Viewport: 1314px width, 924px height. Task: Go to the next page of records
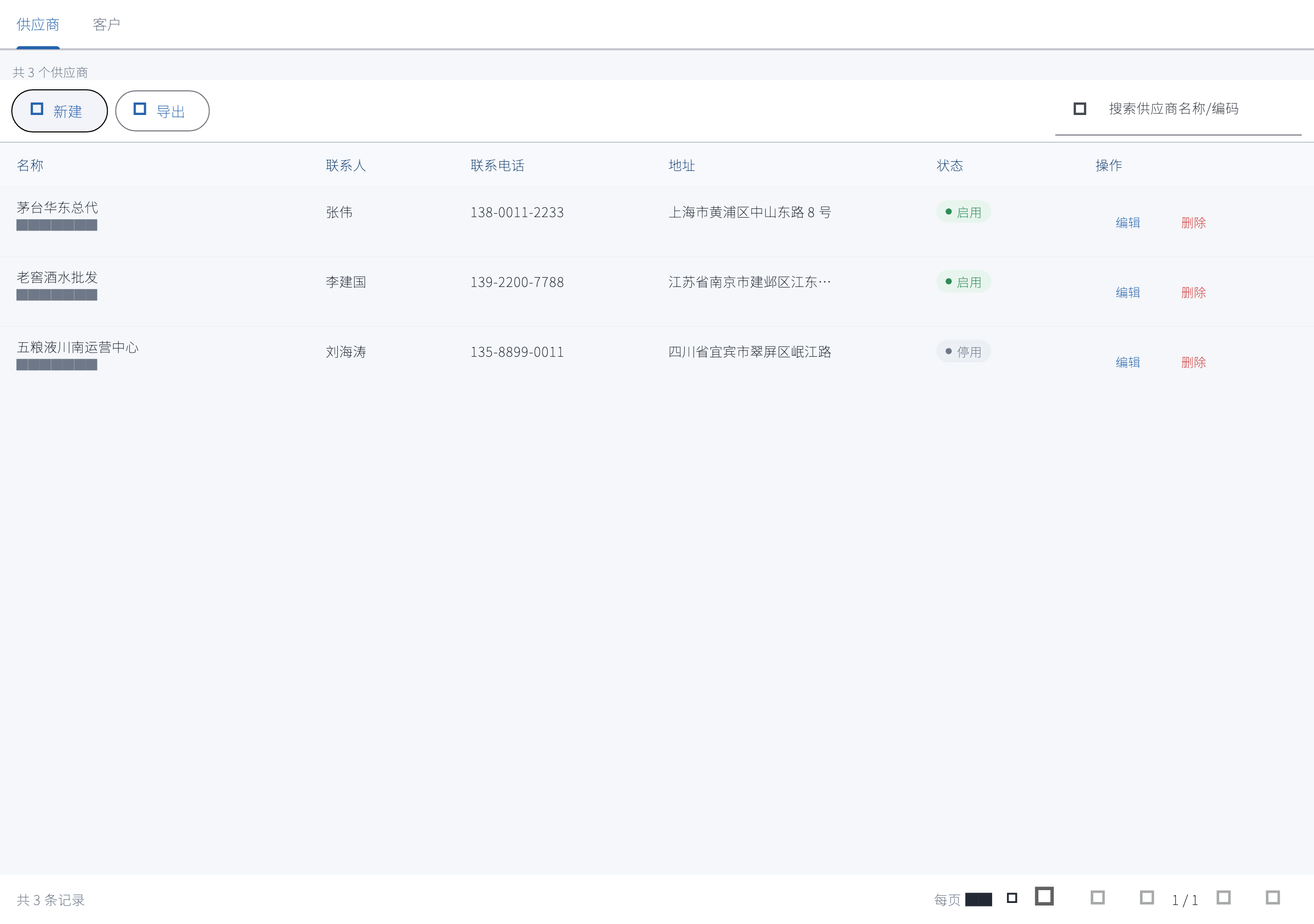1224,897
